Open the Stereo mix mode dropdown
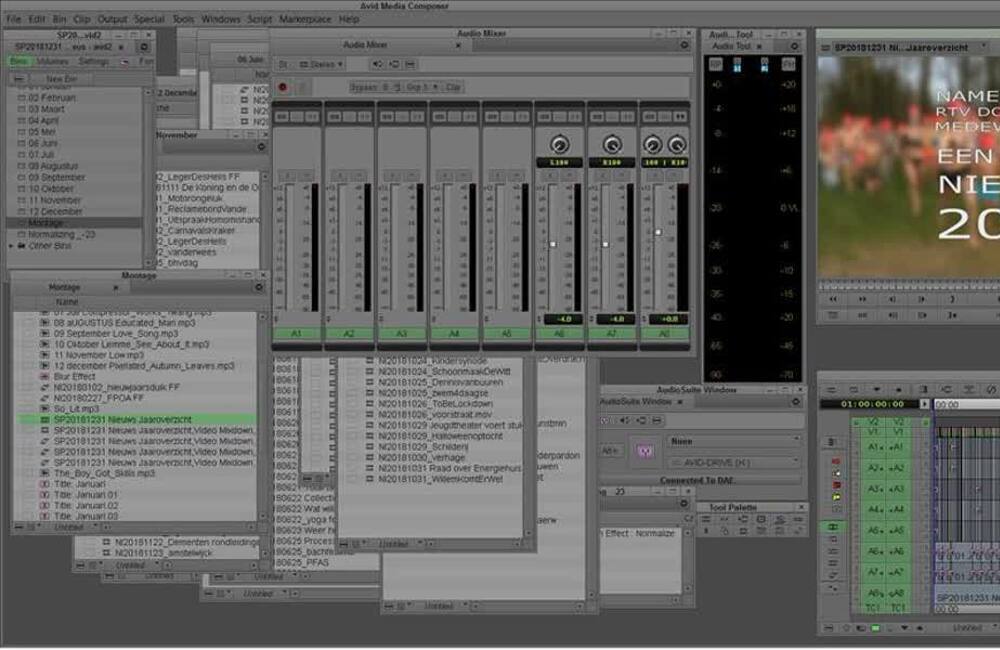1000x650 pixels. [x=324, y=64]
